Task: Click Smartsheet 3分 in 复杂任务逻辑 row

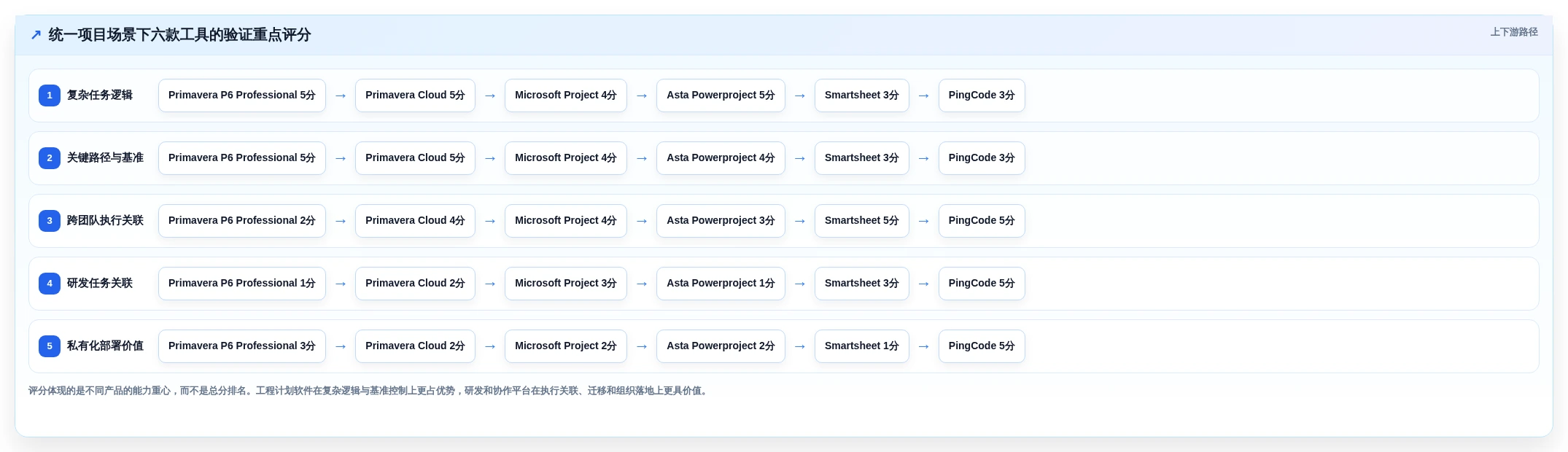Action: coord(862,96)
